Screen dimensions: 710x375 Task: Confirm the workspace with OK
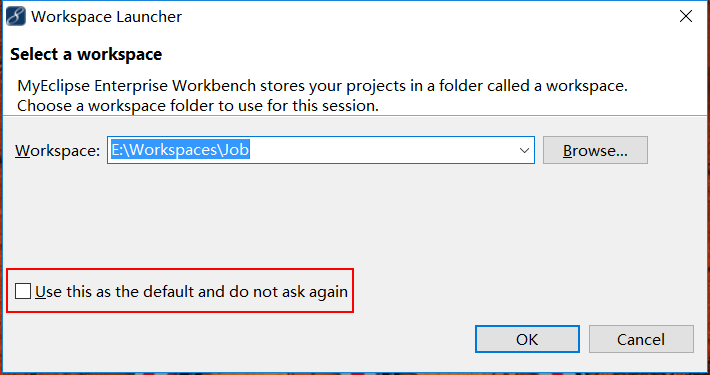(527, 339)
